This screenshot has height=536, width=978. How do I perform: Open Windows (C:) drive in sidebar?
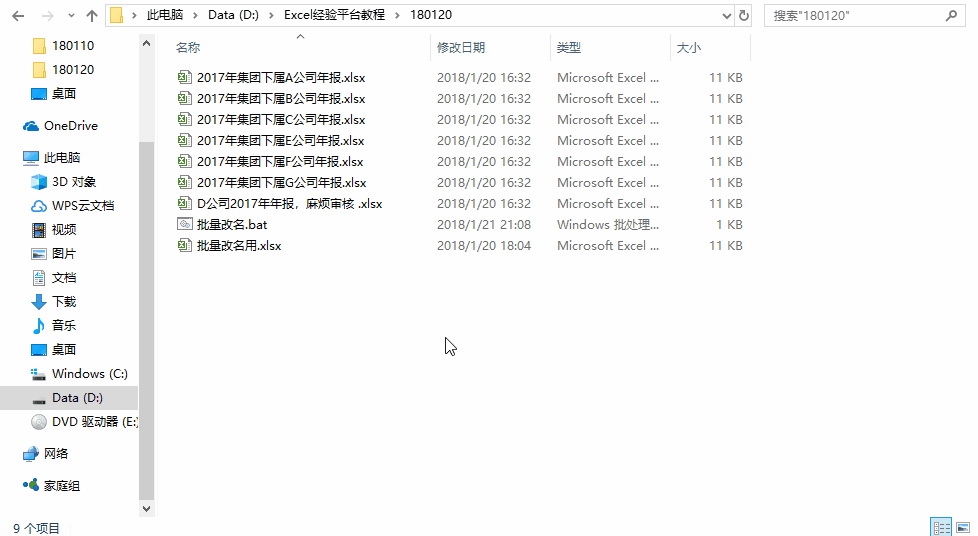89,374
